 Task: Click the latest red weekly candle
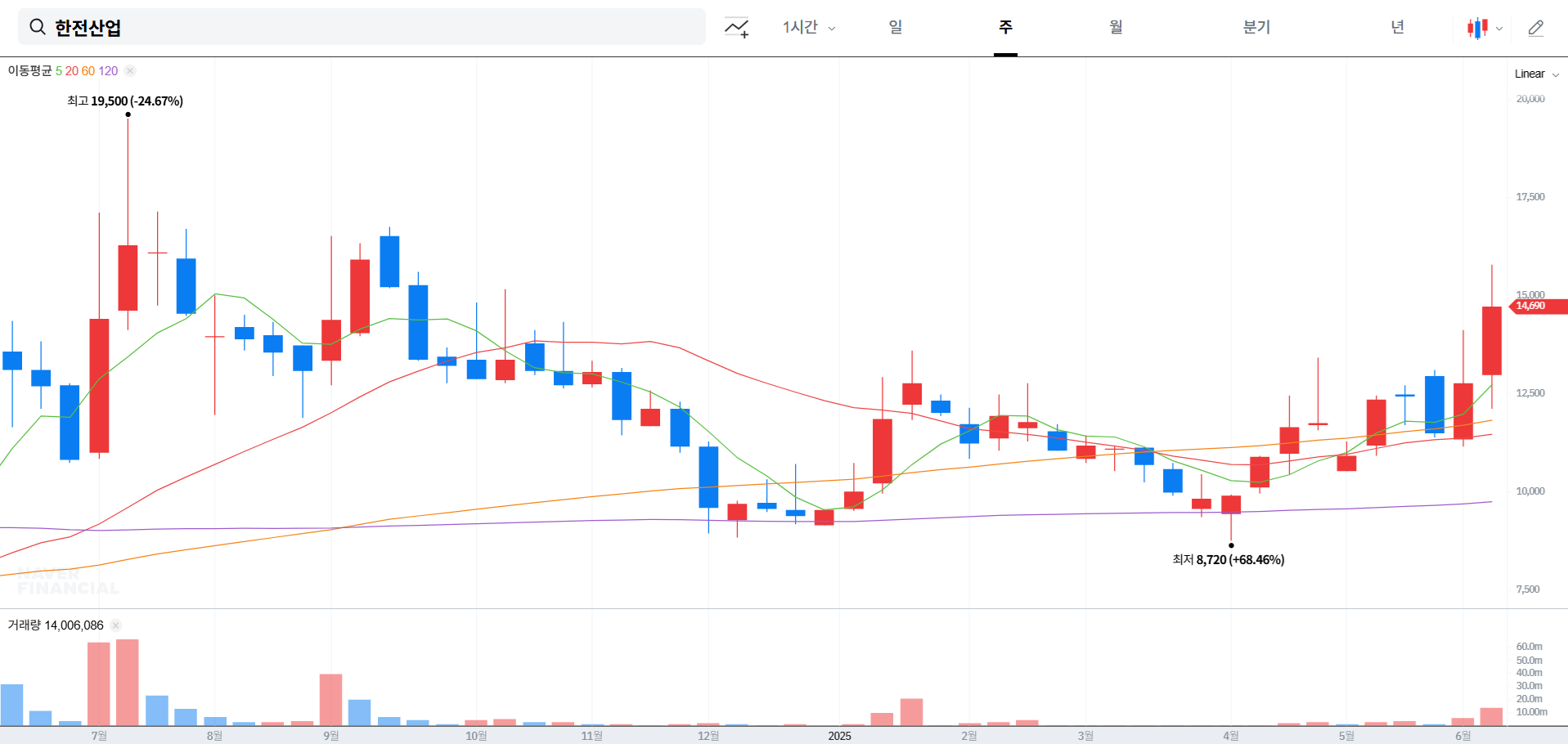[x=1492, y=341]
